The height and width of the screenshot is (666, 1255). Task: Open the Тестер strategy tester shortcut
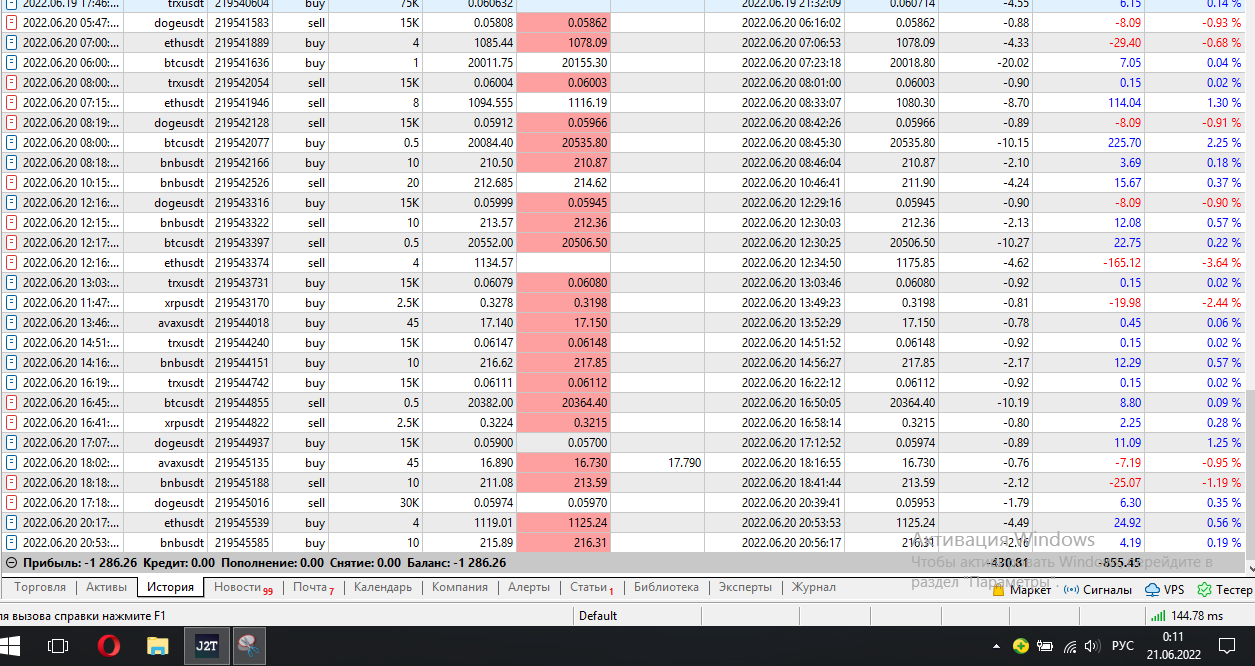tap(1225, 590)
